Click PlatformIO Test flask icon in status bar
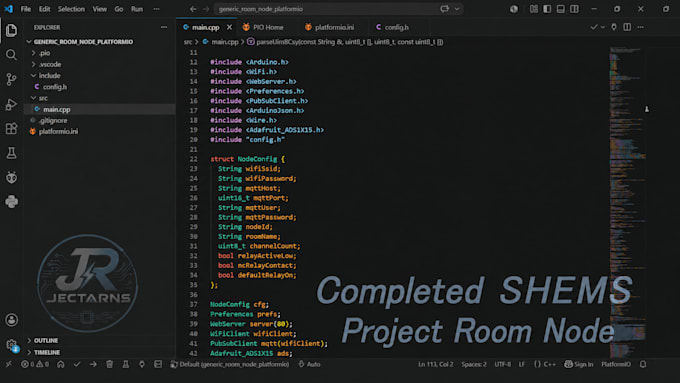 pos(126,364)
